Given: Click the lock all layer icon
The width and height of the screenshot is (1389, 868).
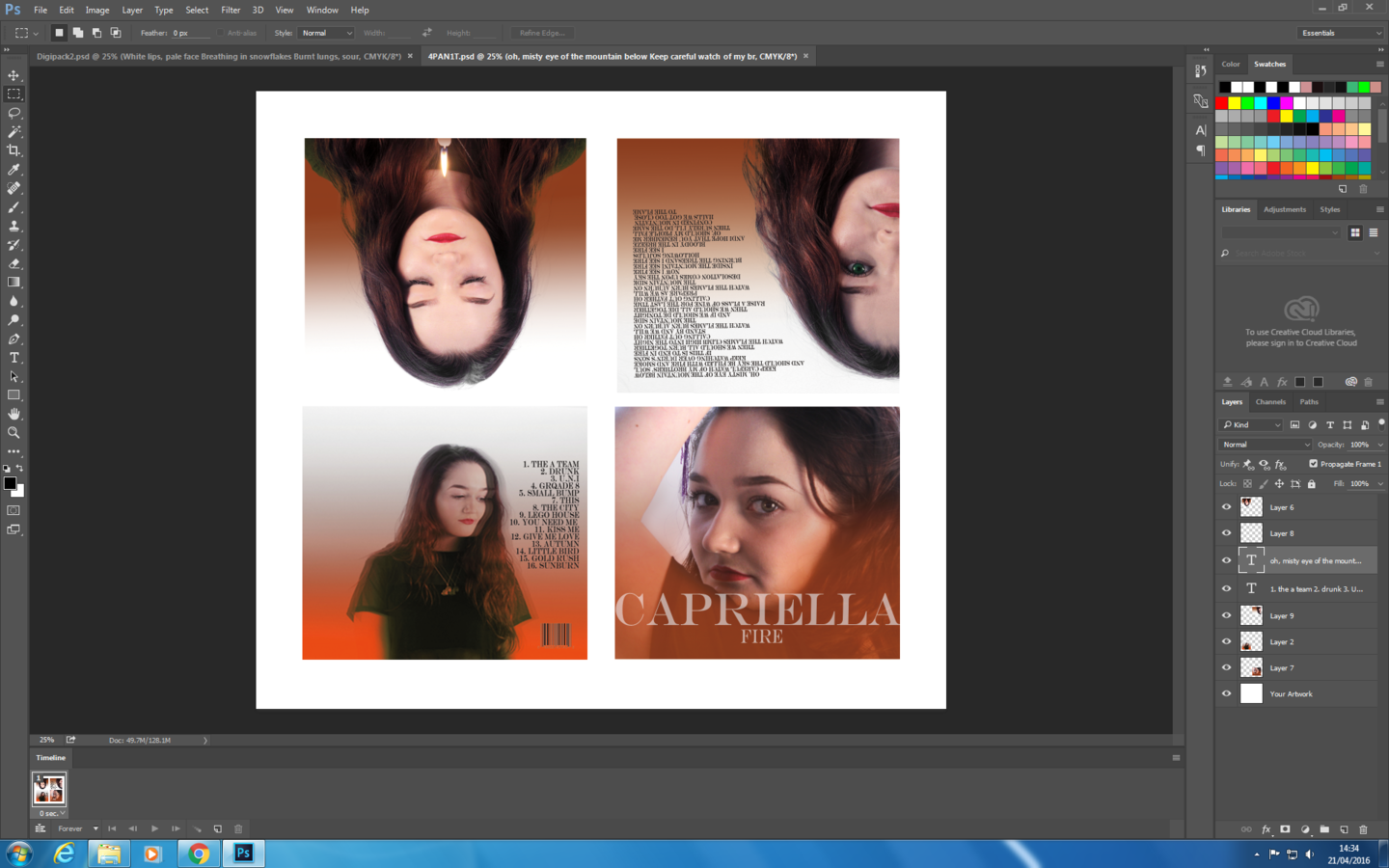Looking at the screenshot, I should tap(1311, 483).
